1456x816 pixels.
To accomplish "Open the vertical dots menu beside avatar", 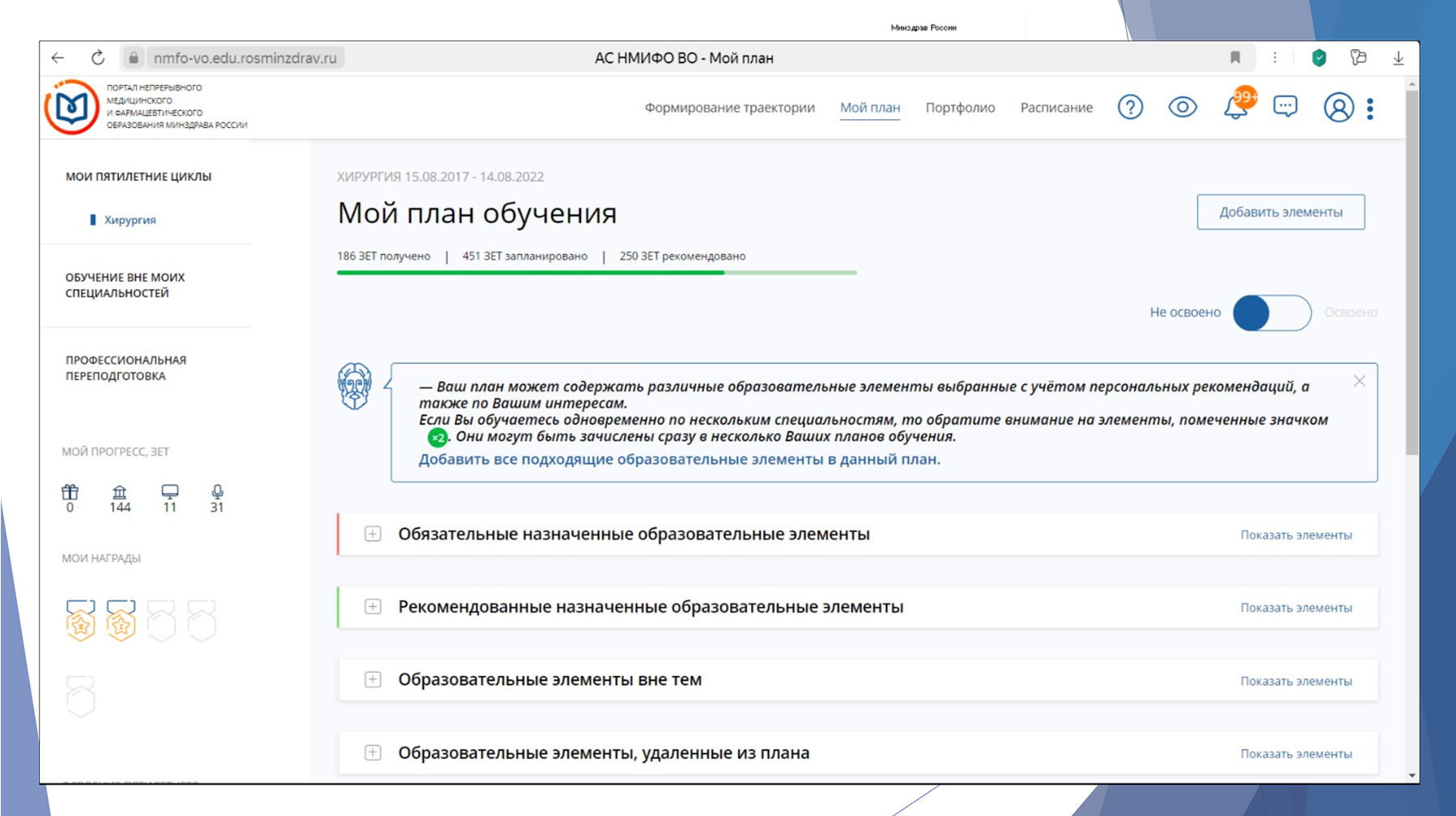I will (1370, 108).
